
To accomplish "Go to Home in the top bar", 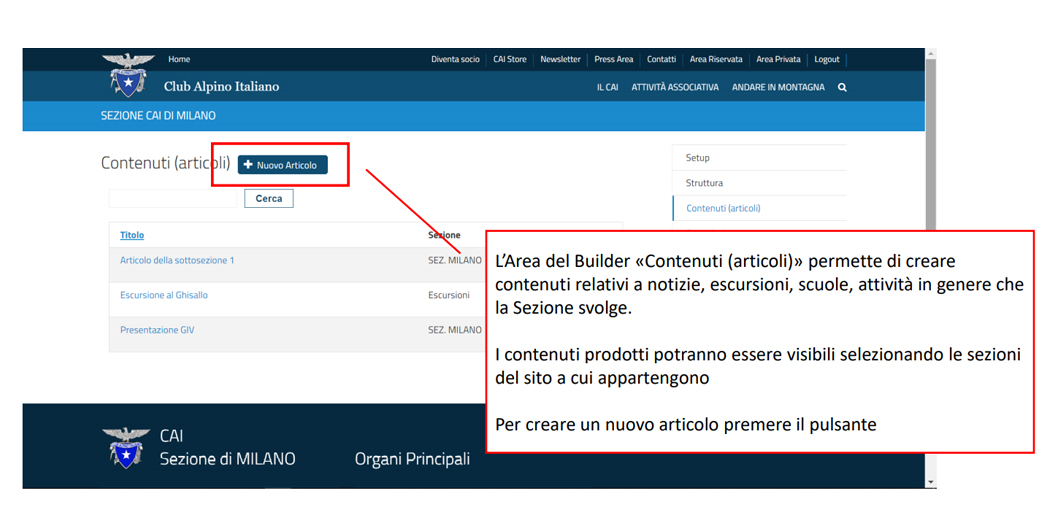I will point(179,59).
